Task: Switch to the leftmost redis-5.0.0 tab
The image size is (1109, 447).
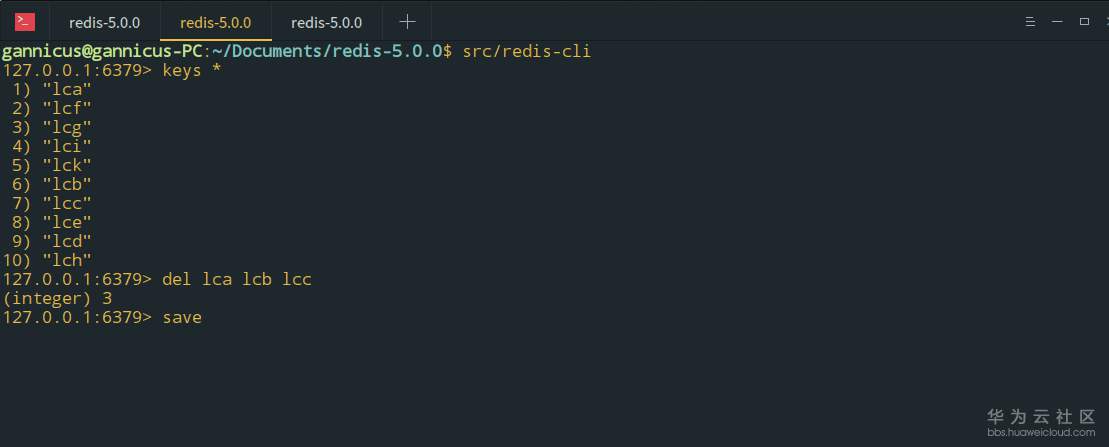Action: point(104,22)
